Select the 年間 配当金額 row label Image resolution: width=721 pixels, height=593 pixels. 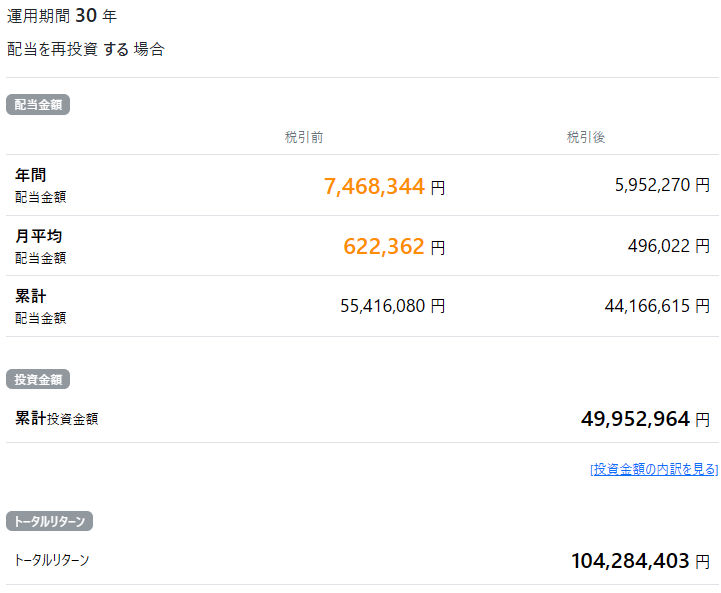tap(40, 185)
